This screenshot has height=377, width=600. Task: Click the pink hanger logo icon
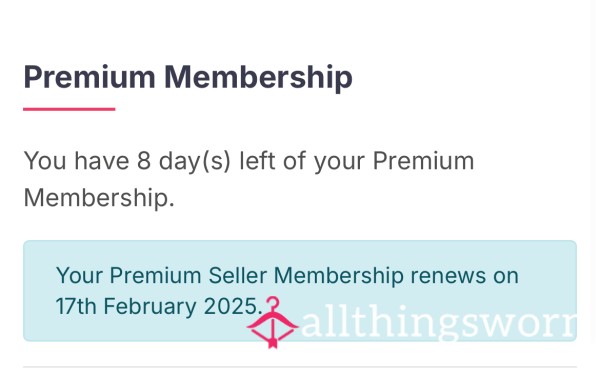tap(272, 322)
